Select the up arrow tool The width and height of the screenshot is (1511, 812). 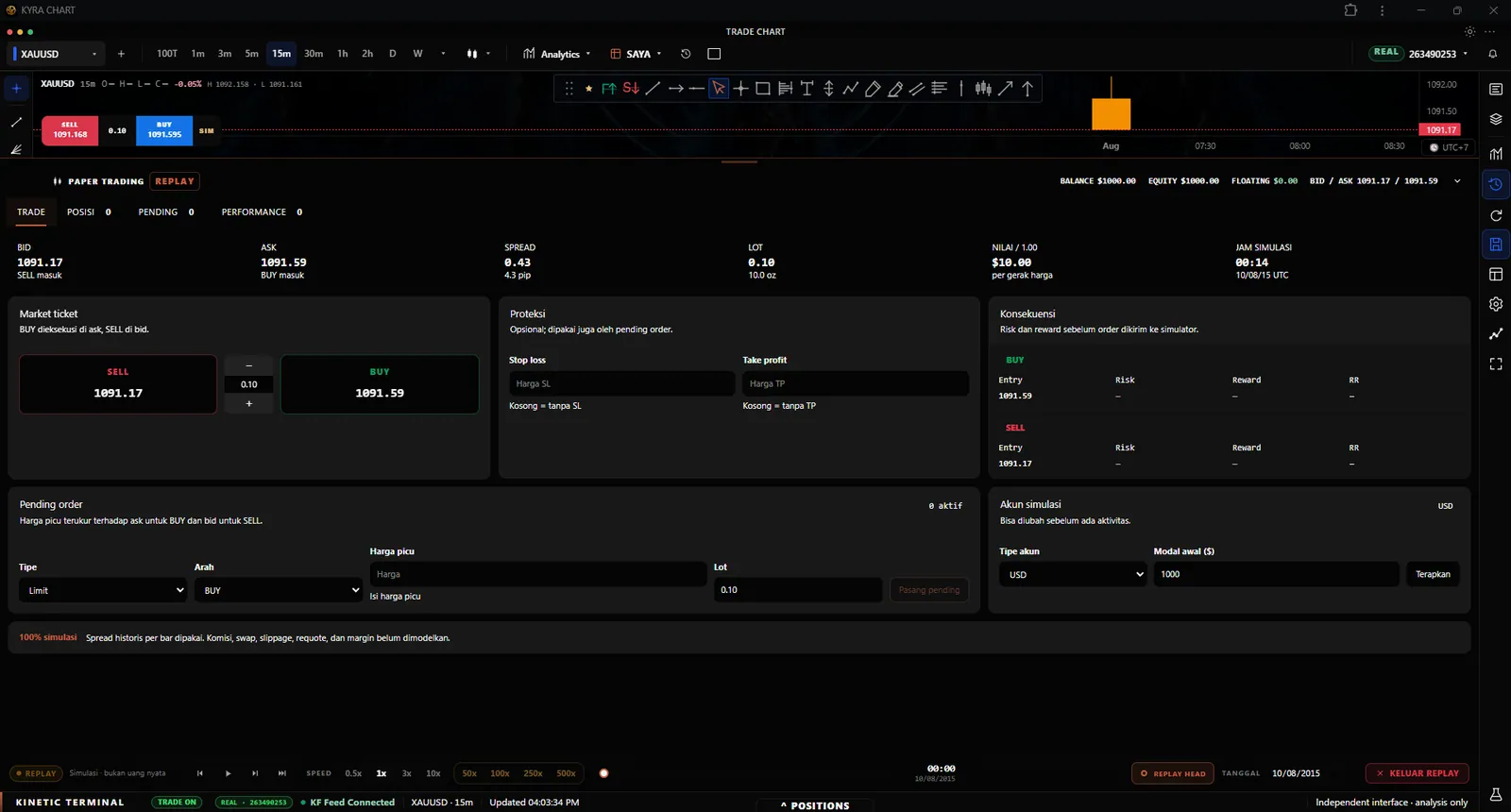coord(1027,89)
